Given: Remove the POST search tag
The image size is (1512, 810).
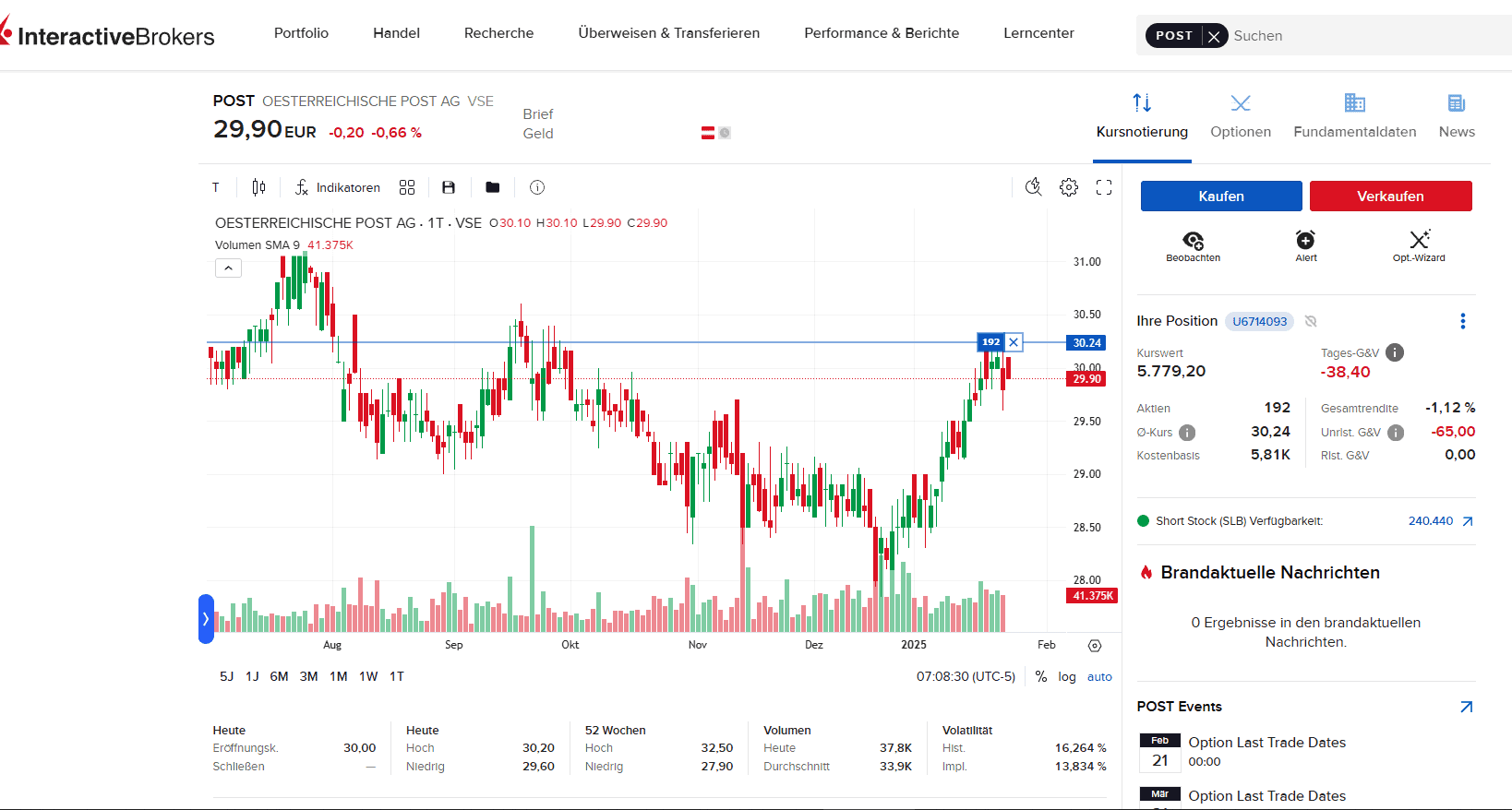Looking at the screenshot, I should click(1214, 36).
